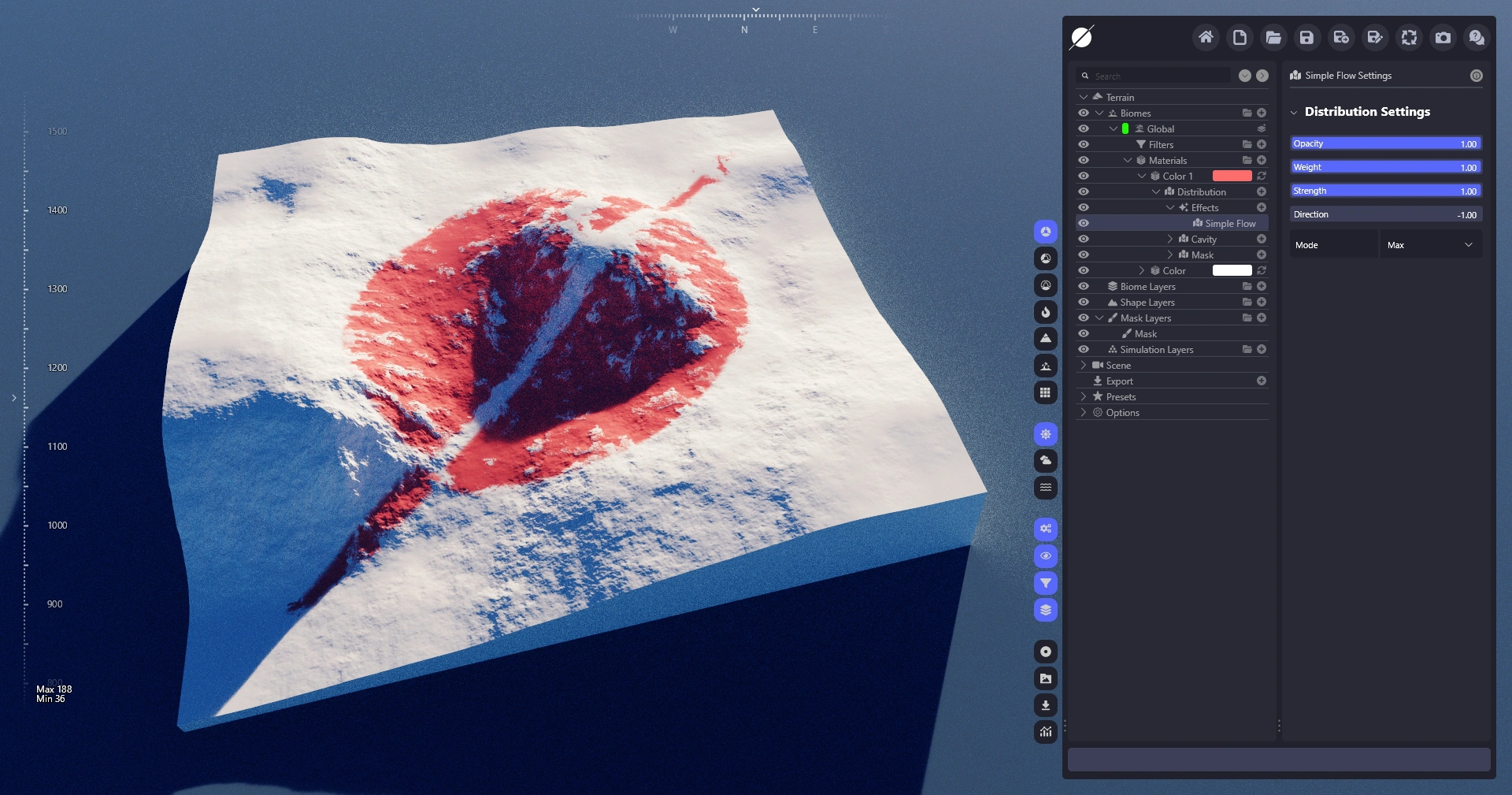Click the plus button on Export row

(1262, 381)
